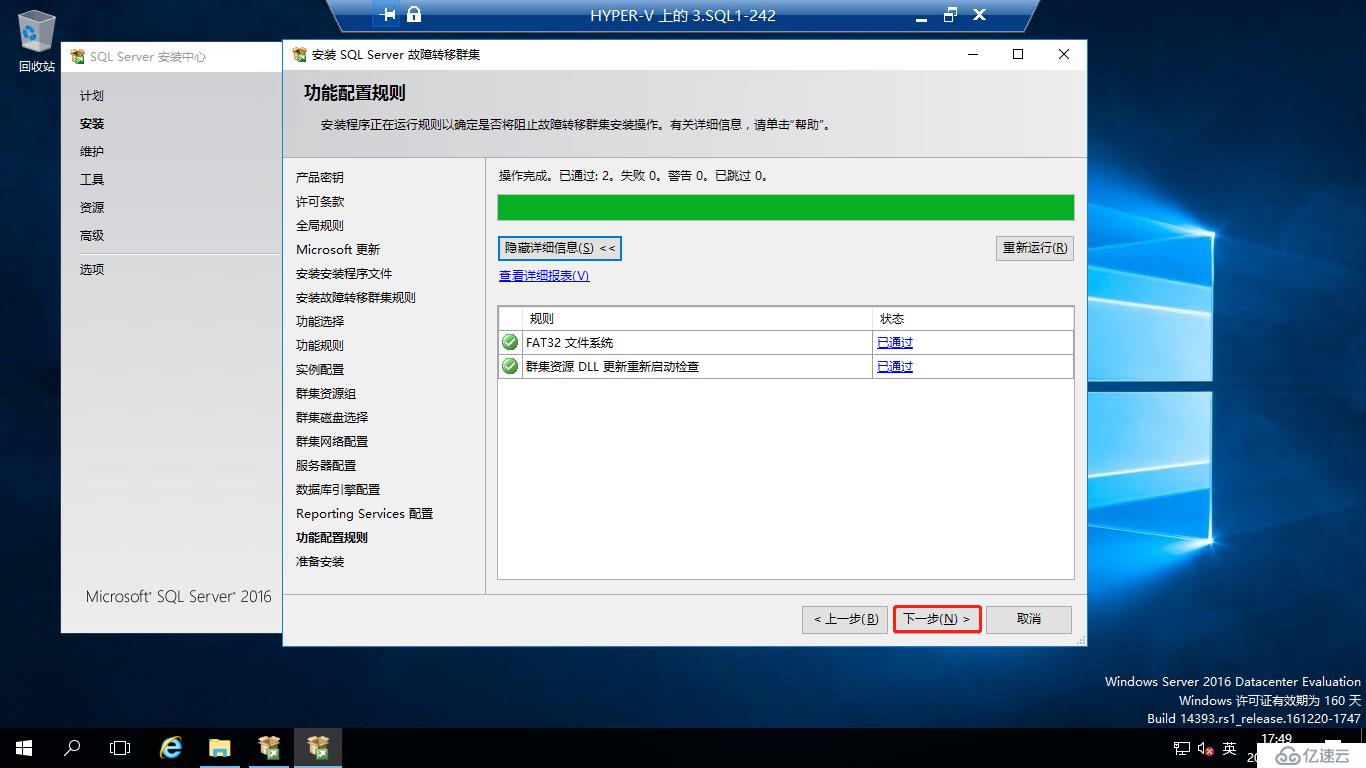
Task: Go back with 上一步(B) button
Action: 845,619
